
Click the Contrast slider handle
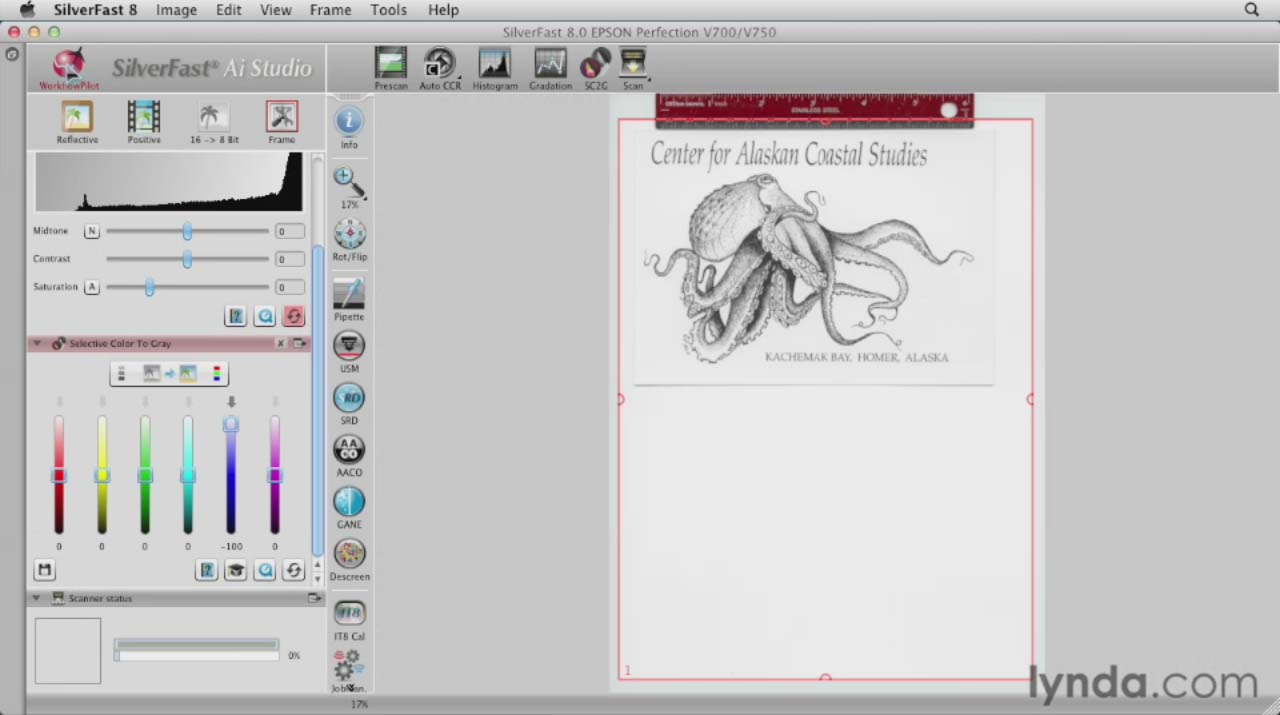(x=187, y=259)
